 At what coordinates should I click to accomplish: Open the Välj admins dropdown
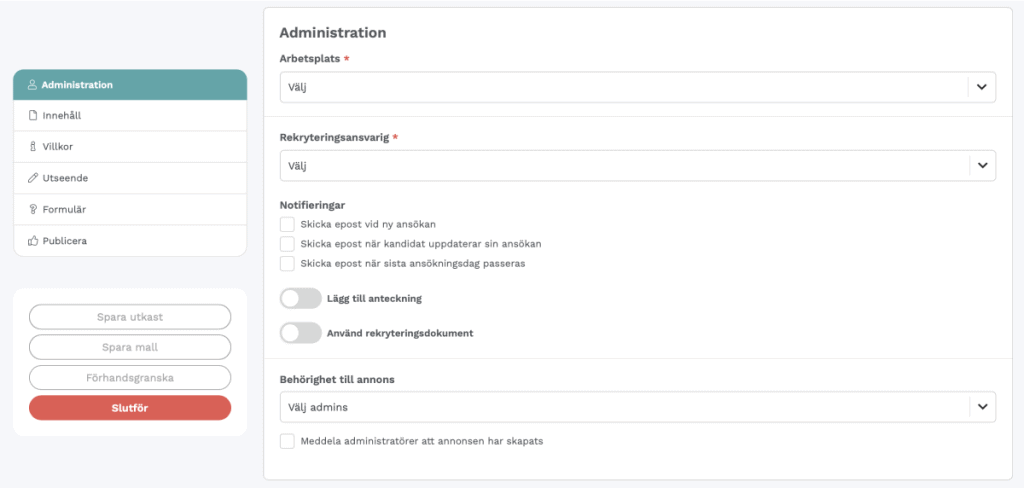(638, 407)
